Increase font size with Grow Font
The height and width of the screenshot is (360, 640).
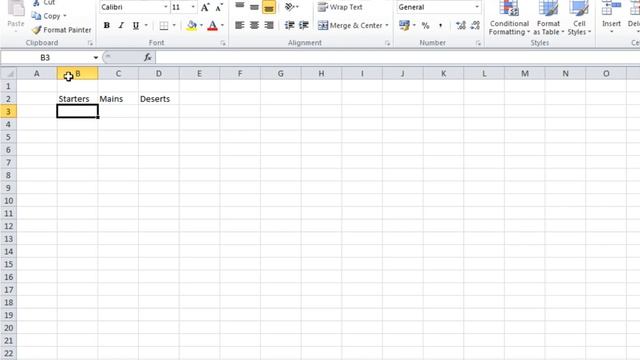click(x=205, y=7)
